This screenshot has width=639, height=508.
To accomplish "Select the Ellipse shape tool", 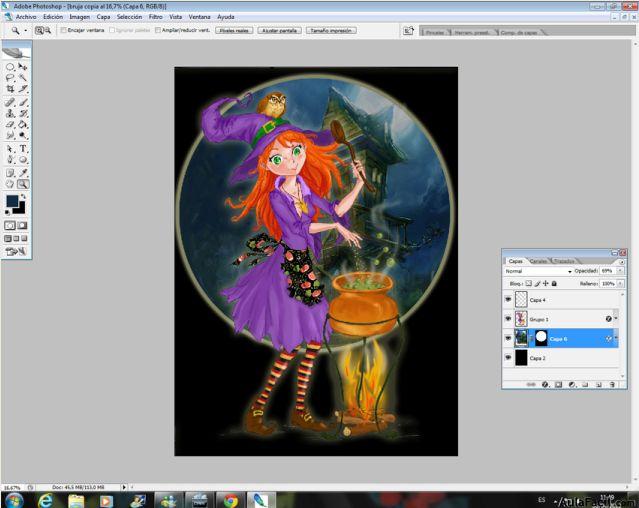I will click(x=23, y=160).
